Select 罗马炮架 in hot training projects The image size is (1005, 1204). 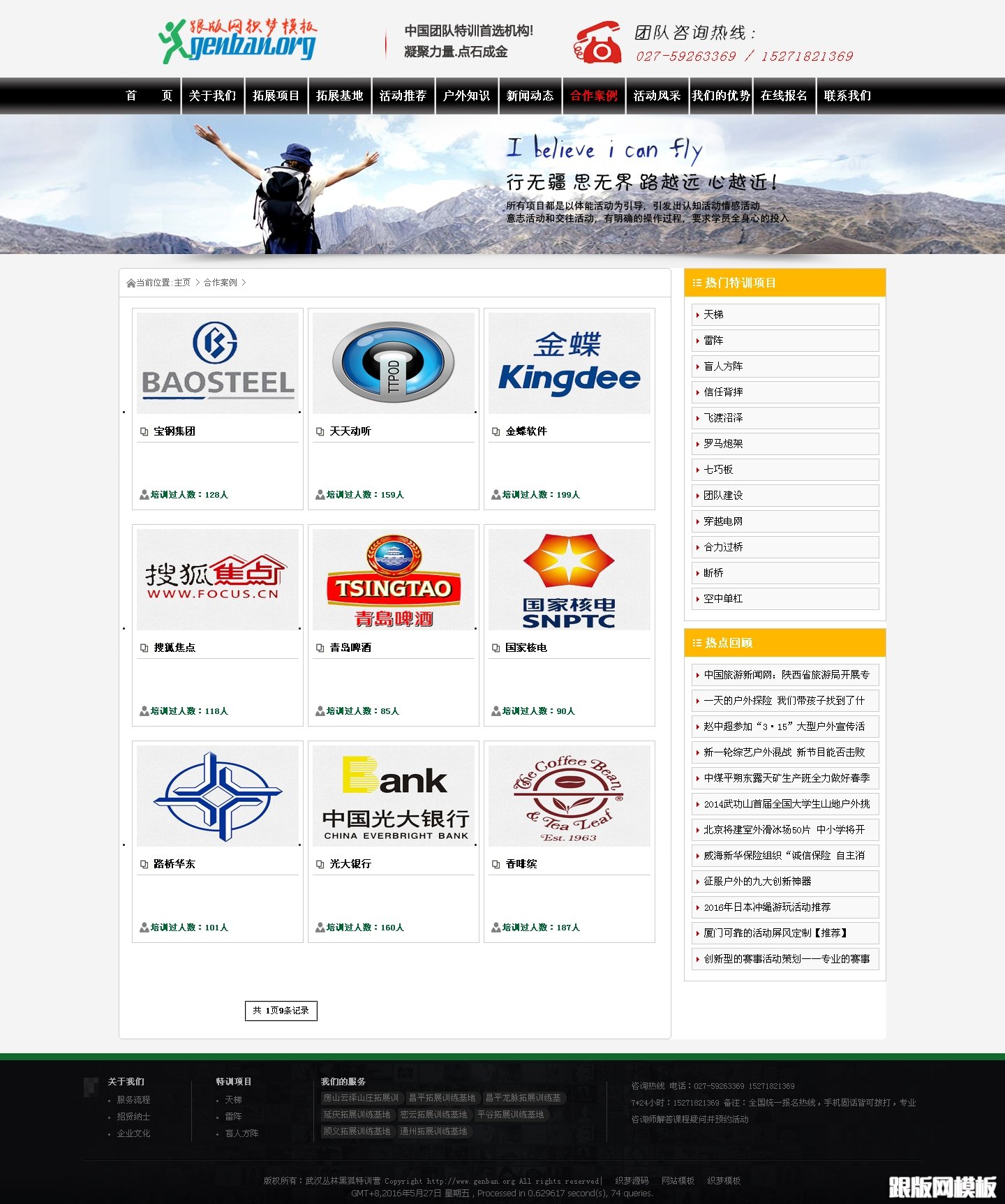(x=785, y=444)
